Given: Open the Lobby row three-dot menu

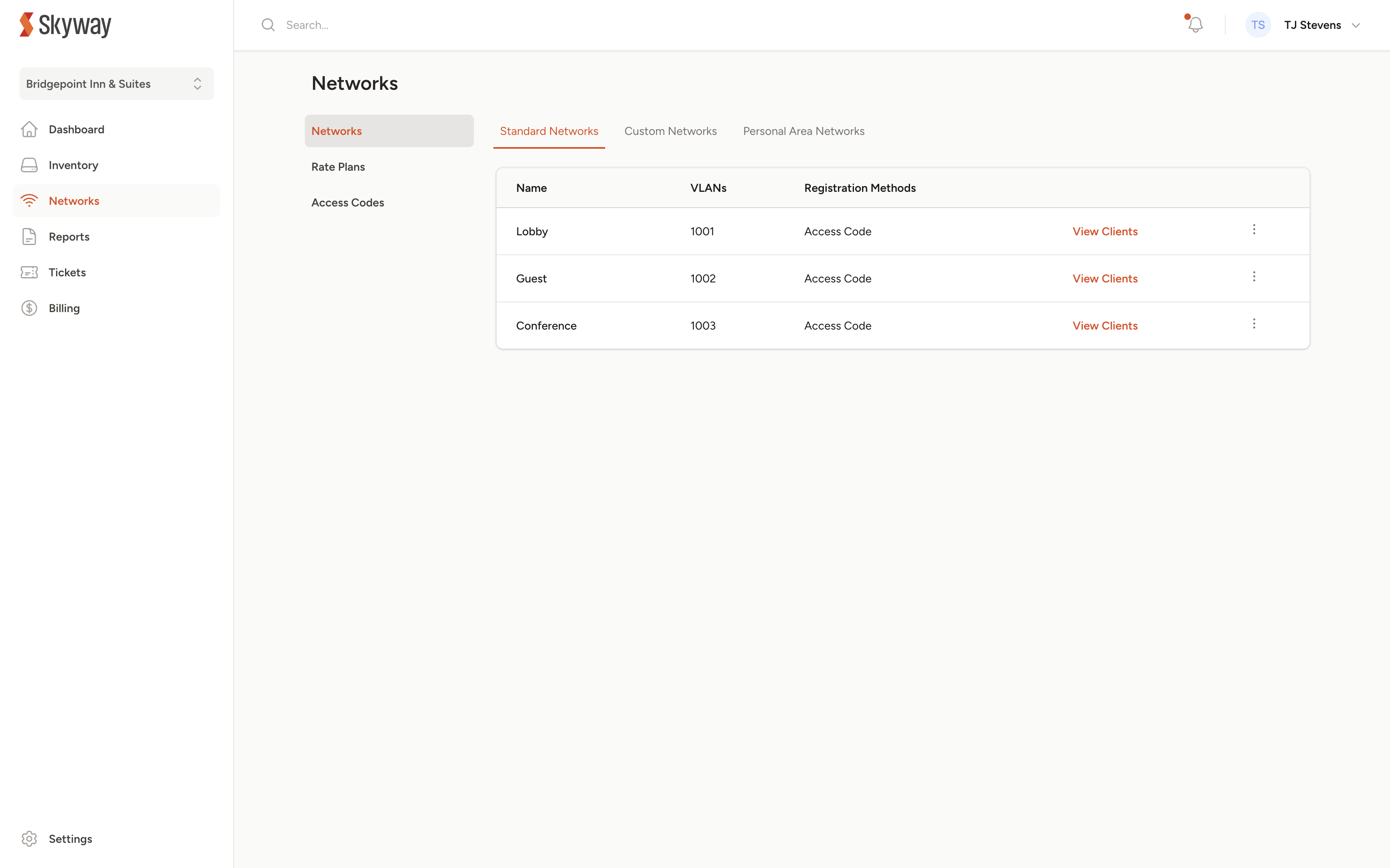Looking at the screenshot, I should (1254, 230).
